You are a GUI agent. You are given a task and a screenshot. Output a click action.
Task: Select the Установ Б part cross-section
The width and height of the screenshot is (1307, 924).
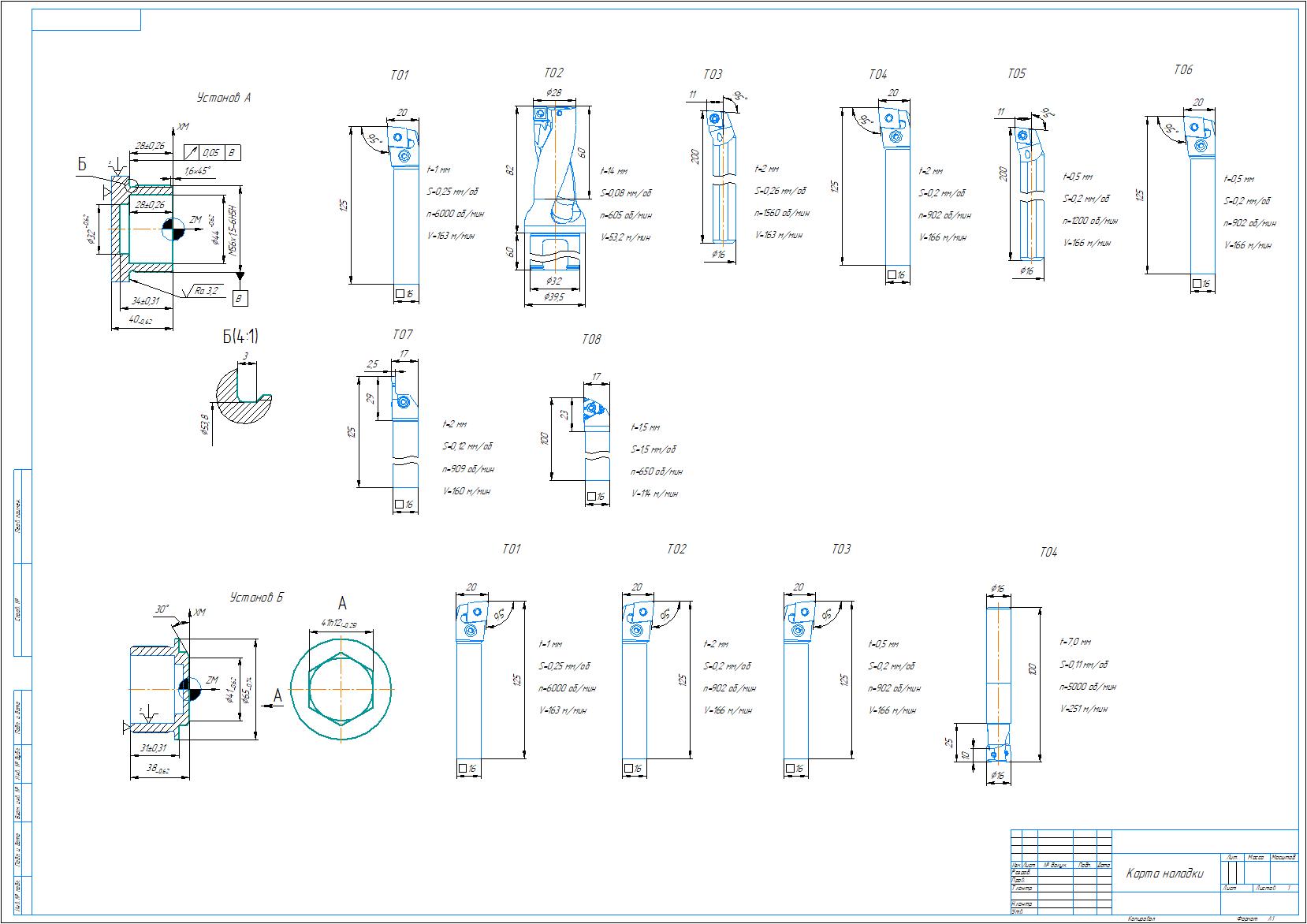159,687
